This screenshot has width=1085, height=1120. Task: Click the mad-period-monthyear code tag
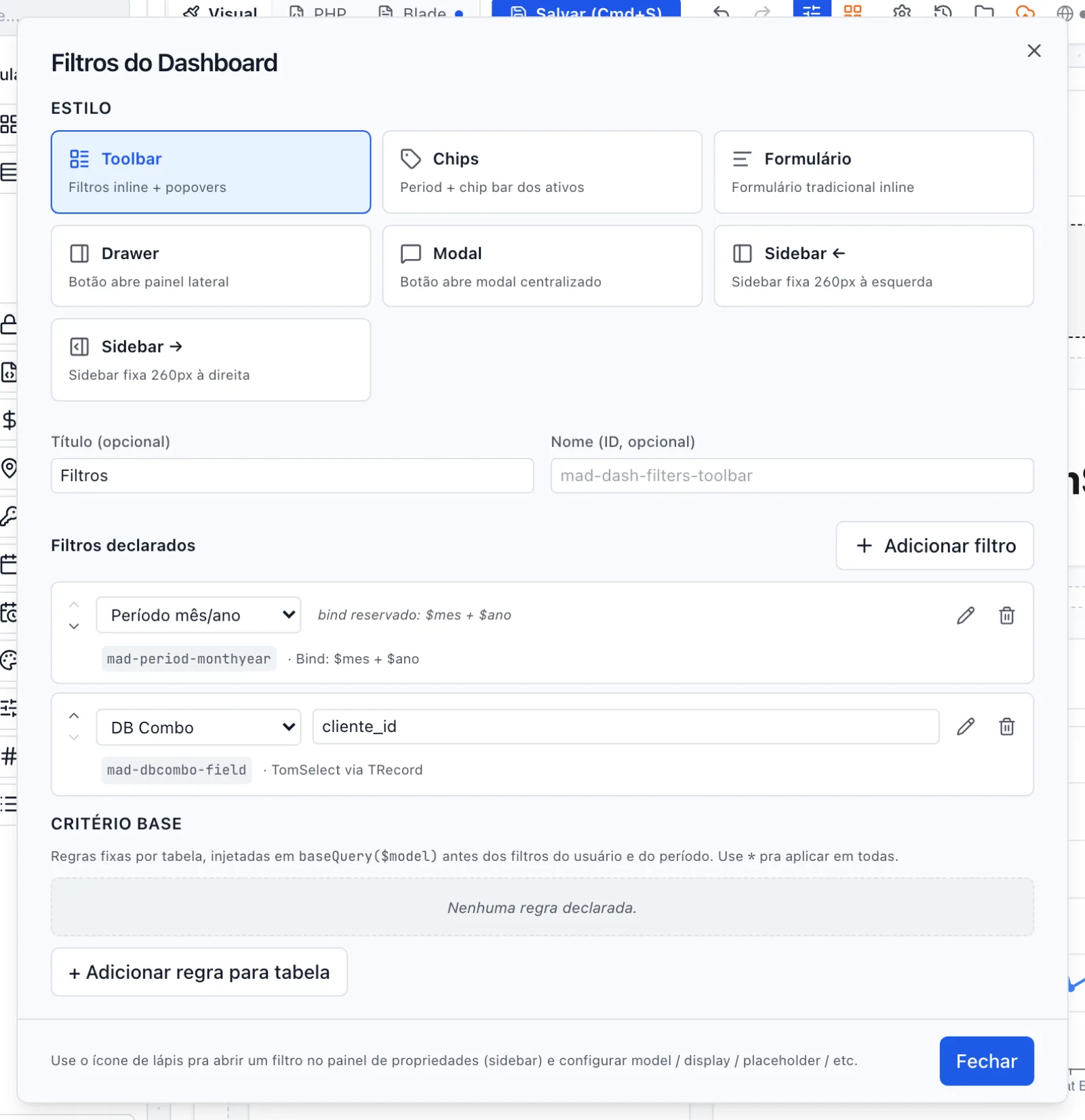click(189, 659)
